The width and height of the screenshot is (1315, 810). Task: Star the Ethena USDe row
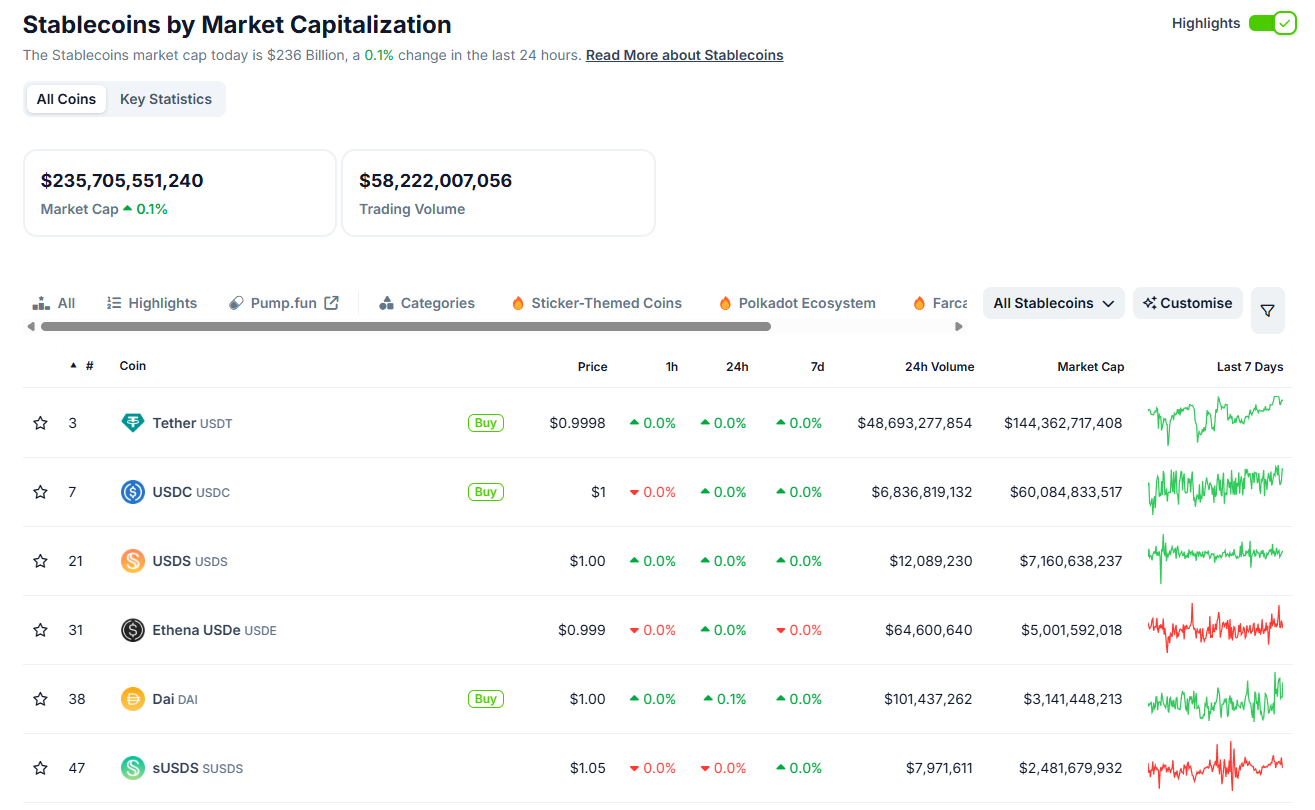tap(40, 630)
